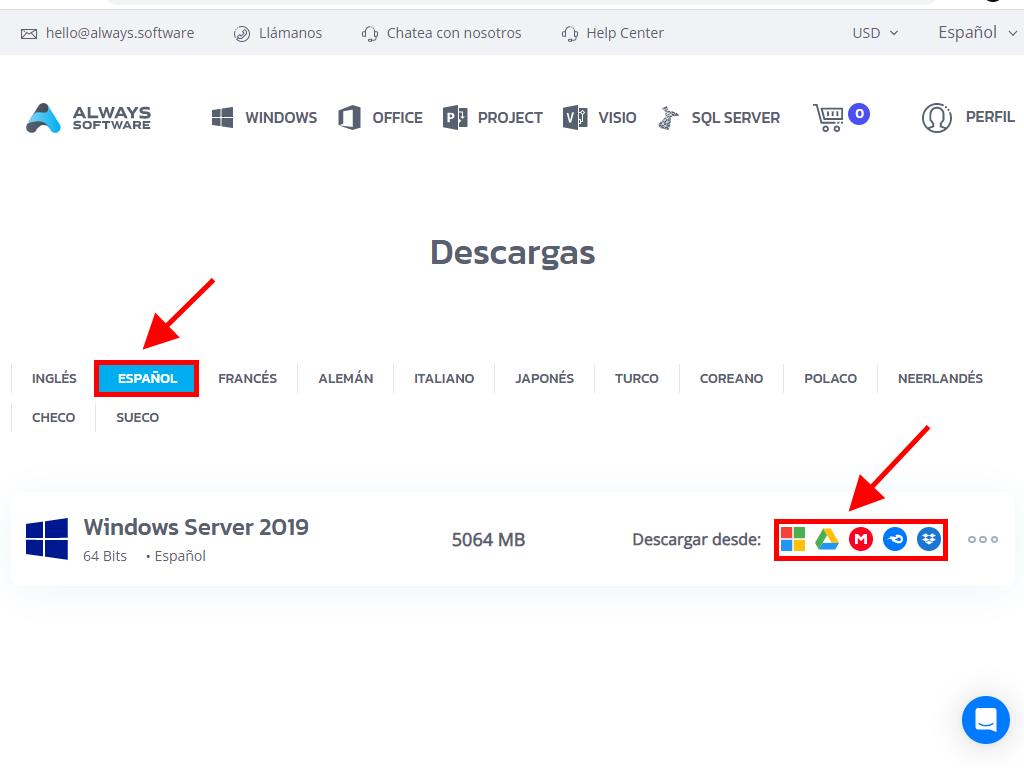Expand the USD currency dropdown
This screenshot has width=1024, height=768.
click(875, 33)
